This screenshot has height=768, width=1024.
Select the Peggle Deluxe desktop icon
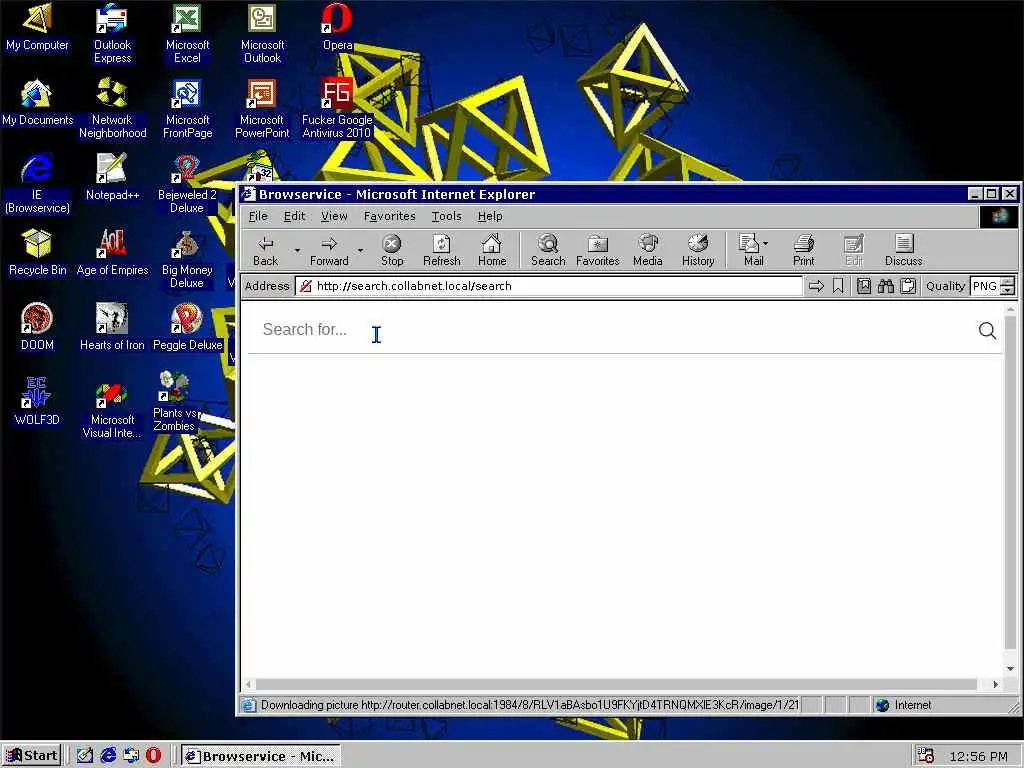pyautogui.click(x=187, y=328)
